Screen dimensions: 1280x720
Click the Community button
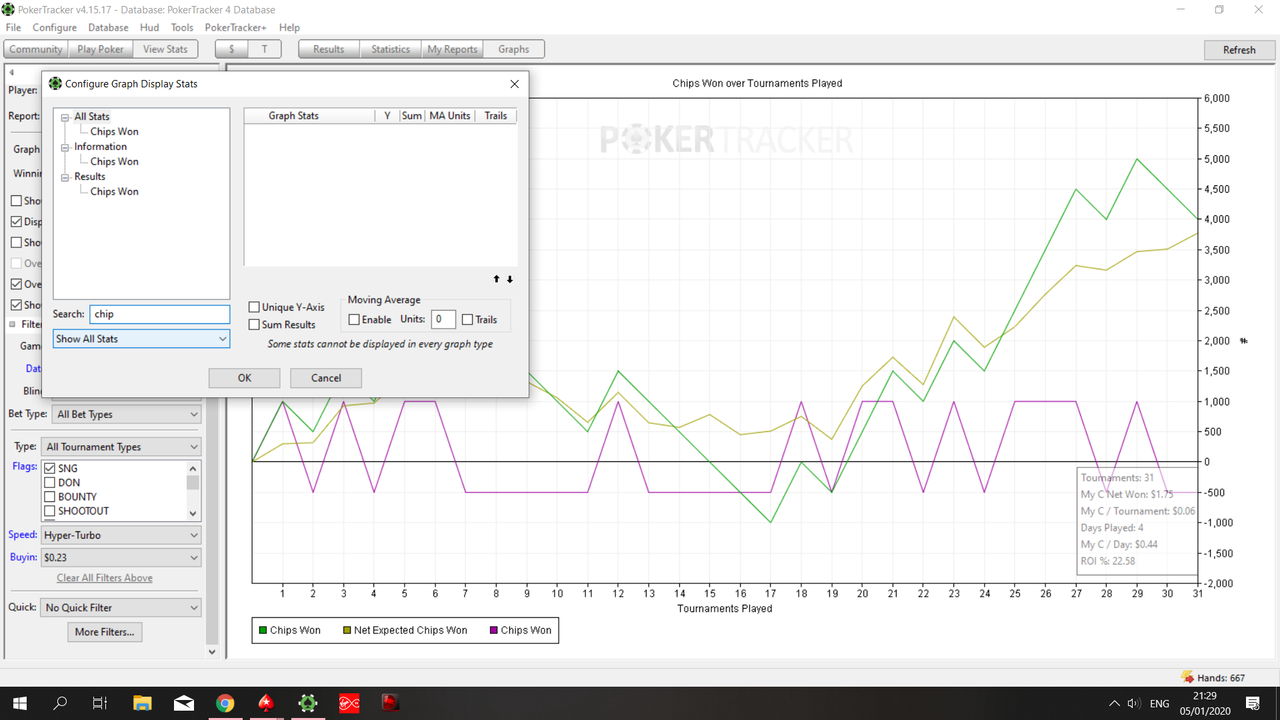(36, 49)
